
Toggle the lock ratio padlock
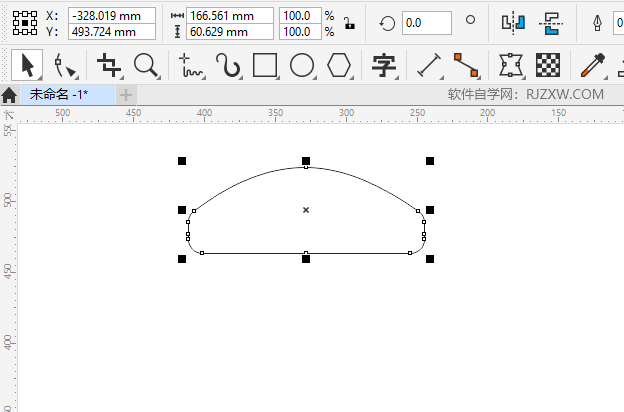(x=349, y=23)
